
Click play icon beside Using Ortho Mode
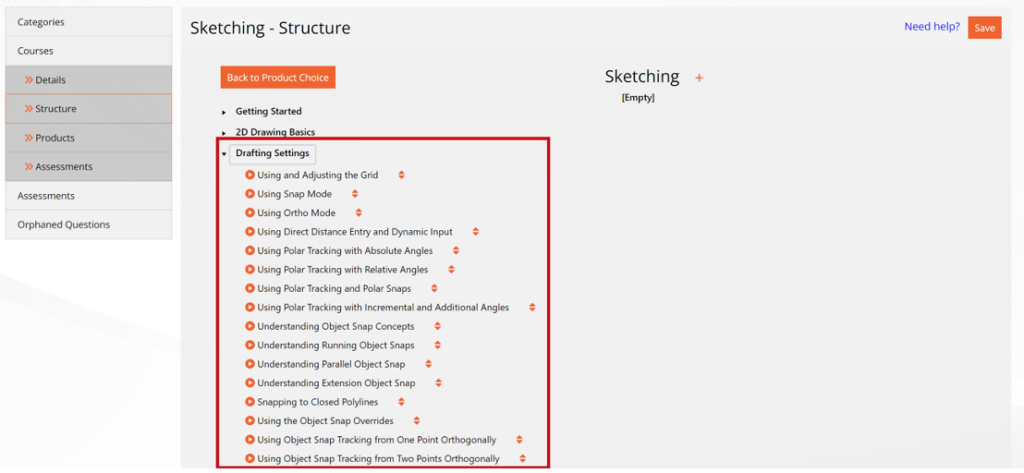pos(250,213)
